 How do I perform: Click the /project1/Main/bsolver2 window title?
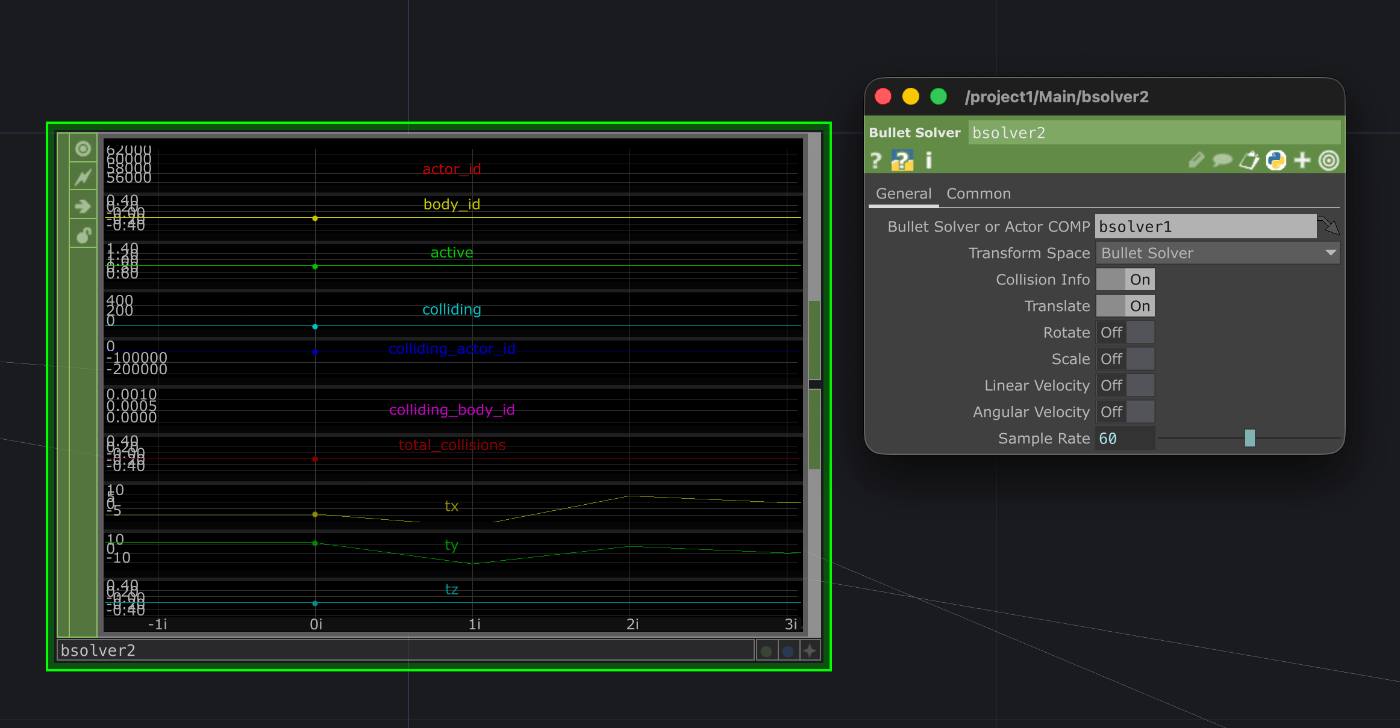1057,97
